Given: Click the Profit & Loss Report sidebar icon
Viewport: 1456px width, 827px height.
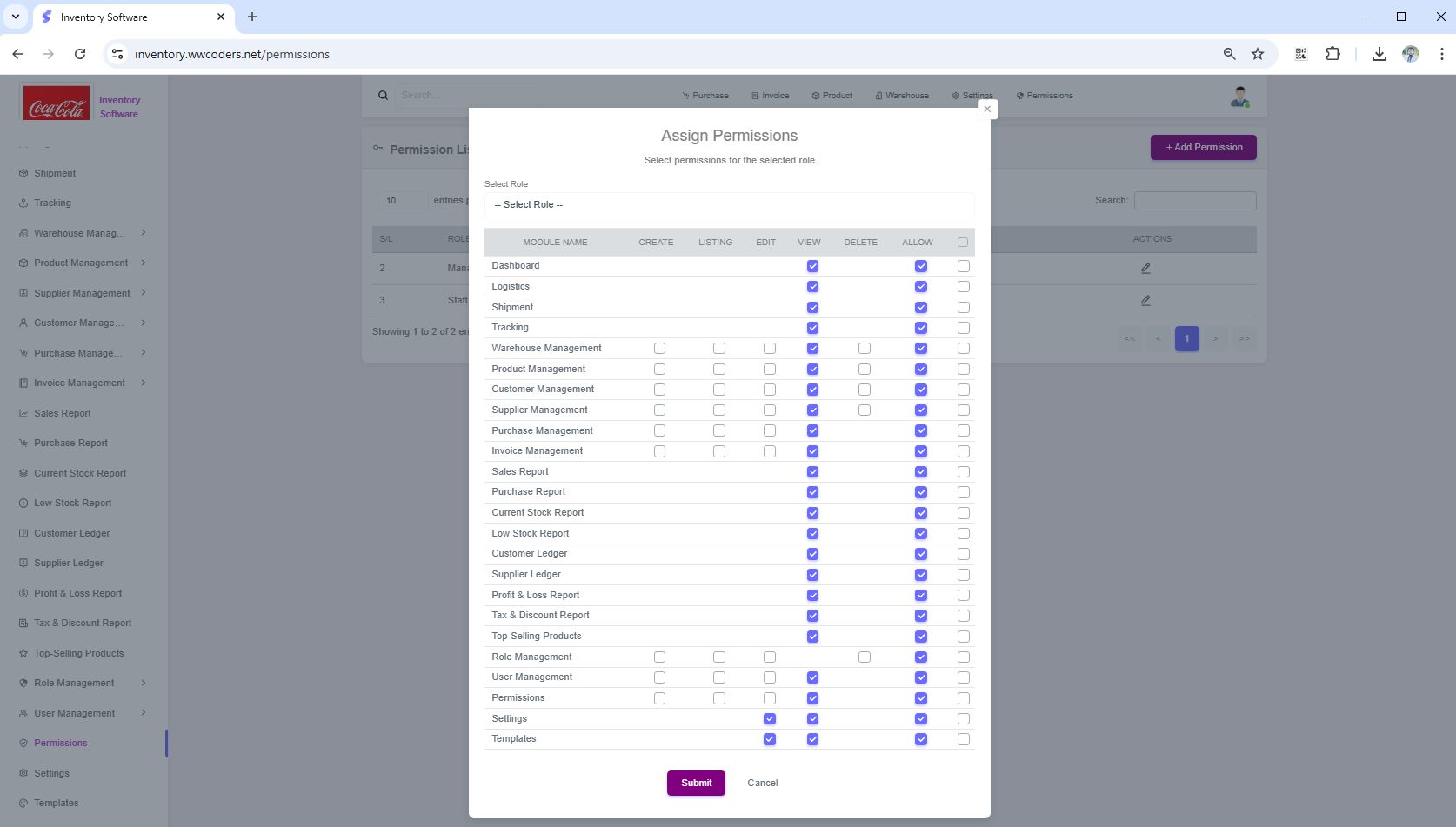Looking at the screenshot, I should [23, 593].
